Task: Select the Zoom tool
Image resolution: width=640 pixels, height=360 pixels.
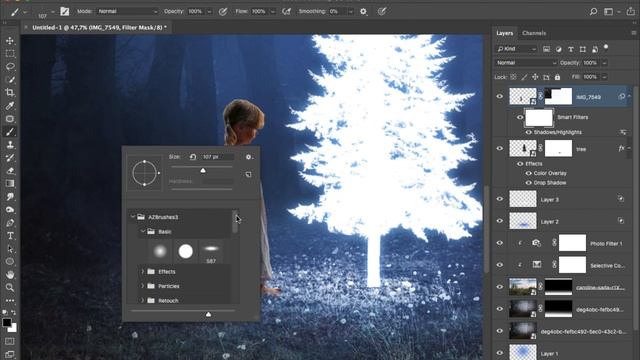Action: tap(10, 288)
